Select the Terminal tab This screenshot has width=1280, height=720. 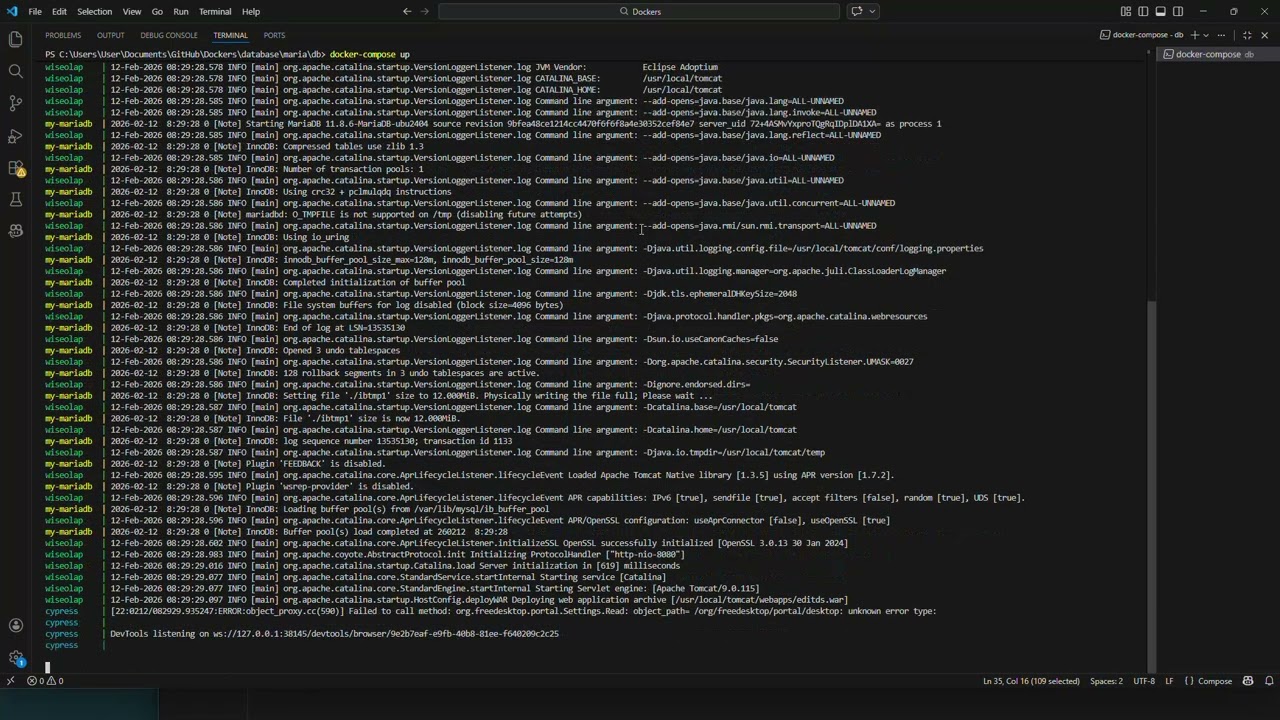coord(230,35)
